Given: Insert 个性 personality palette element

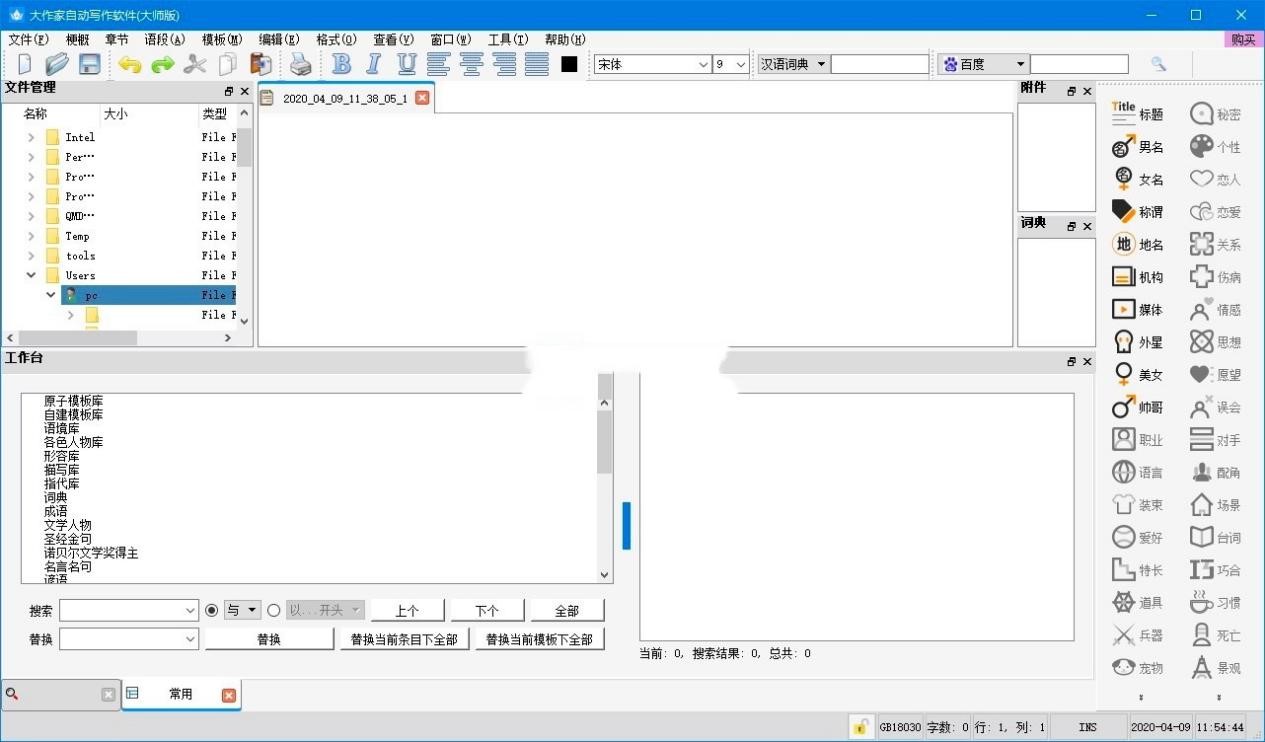Looking at the screenshot, I should point(1216,147).
